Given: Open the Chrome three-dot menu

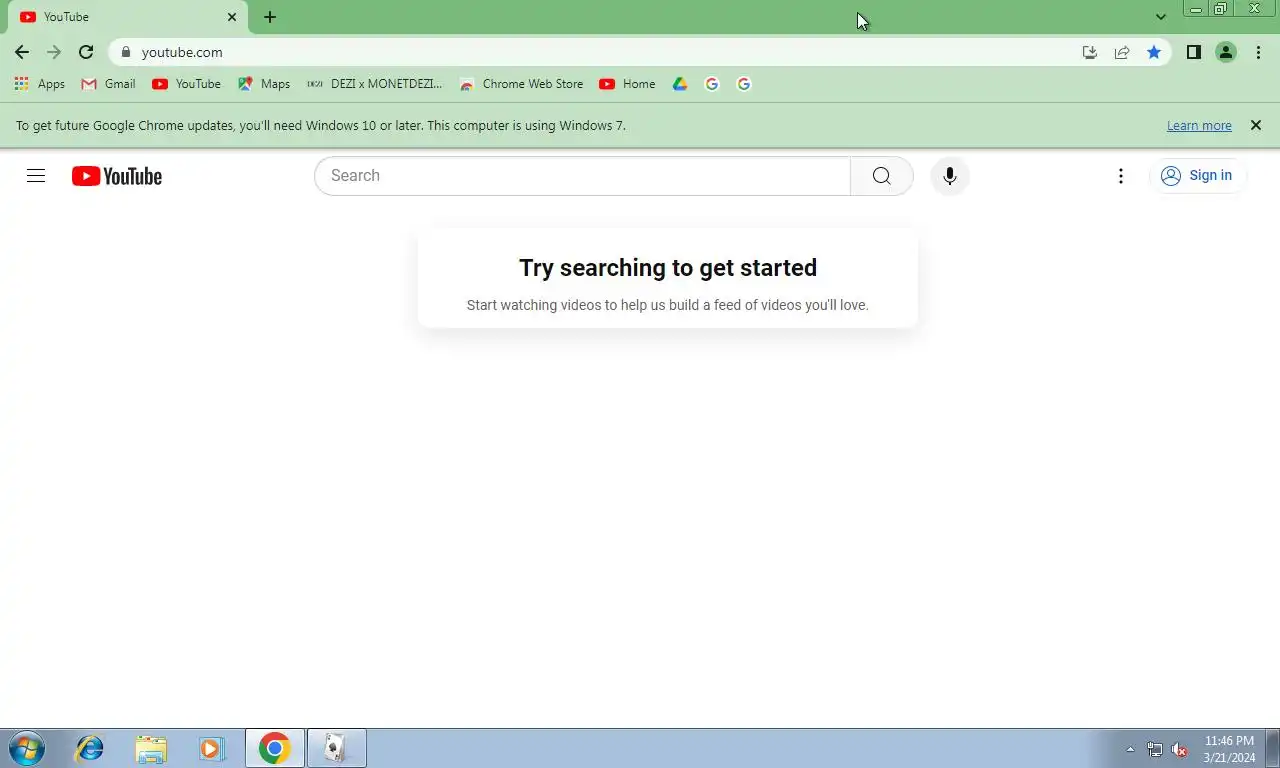Looking at the screenshot, I should tap(1258, 52).
